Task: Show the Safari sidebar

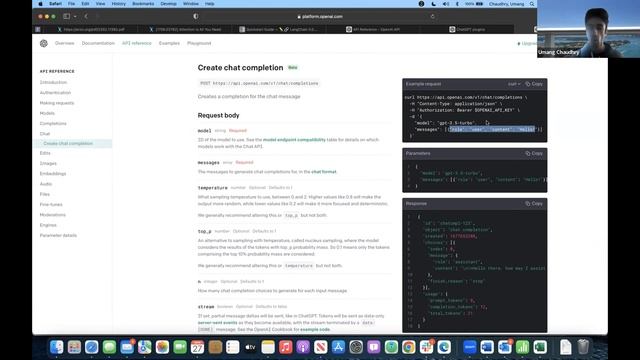Action: click(67, 16)
